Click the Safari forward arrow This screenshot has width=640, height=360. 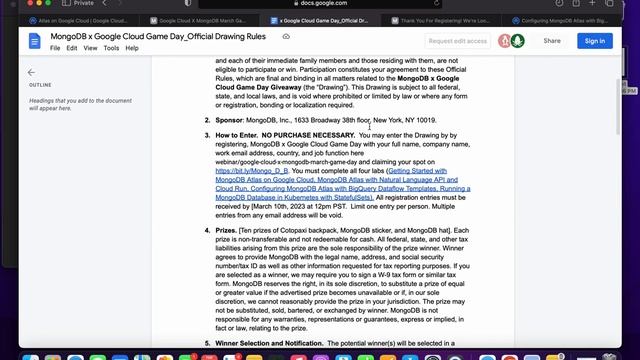click(119, 3)
